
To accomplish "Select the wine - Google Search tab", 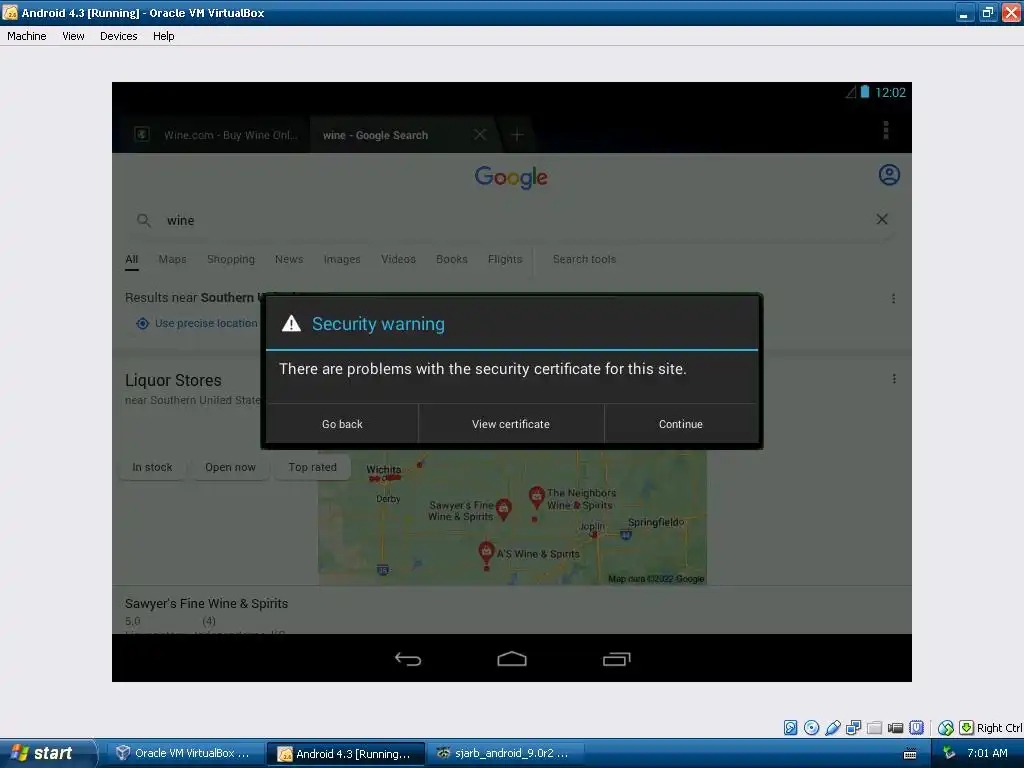I will point(376,135).
